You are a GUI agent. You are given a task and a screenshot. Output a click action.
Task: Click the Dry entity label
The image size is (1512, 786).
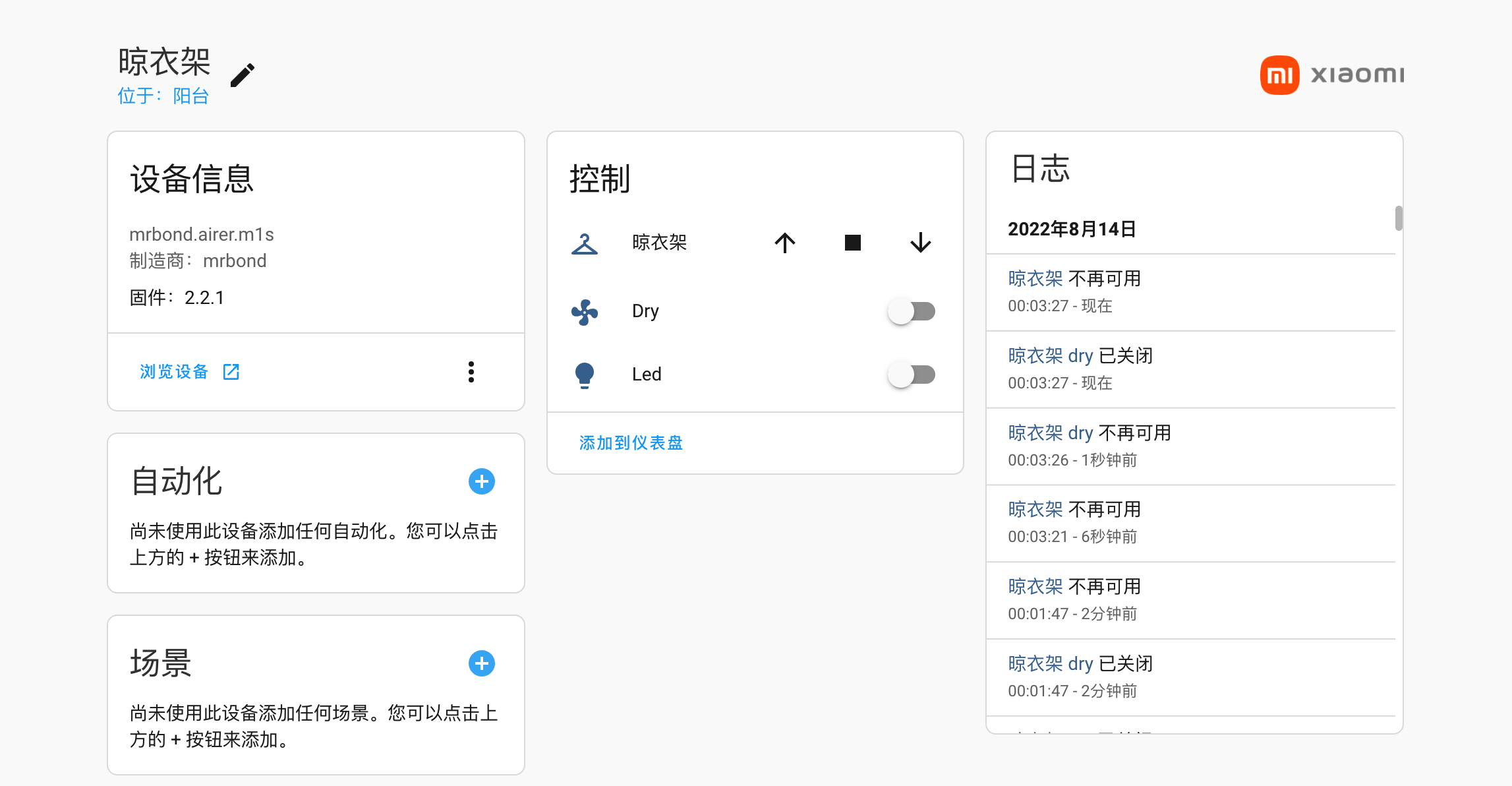[x=645, y=311]
